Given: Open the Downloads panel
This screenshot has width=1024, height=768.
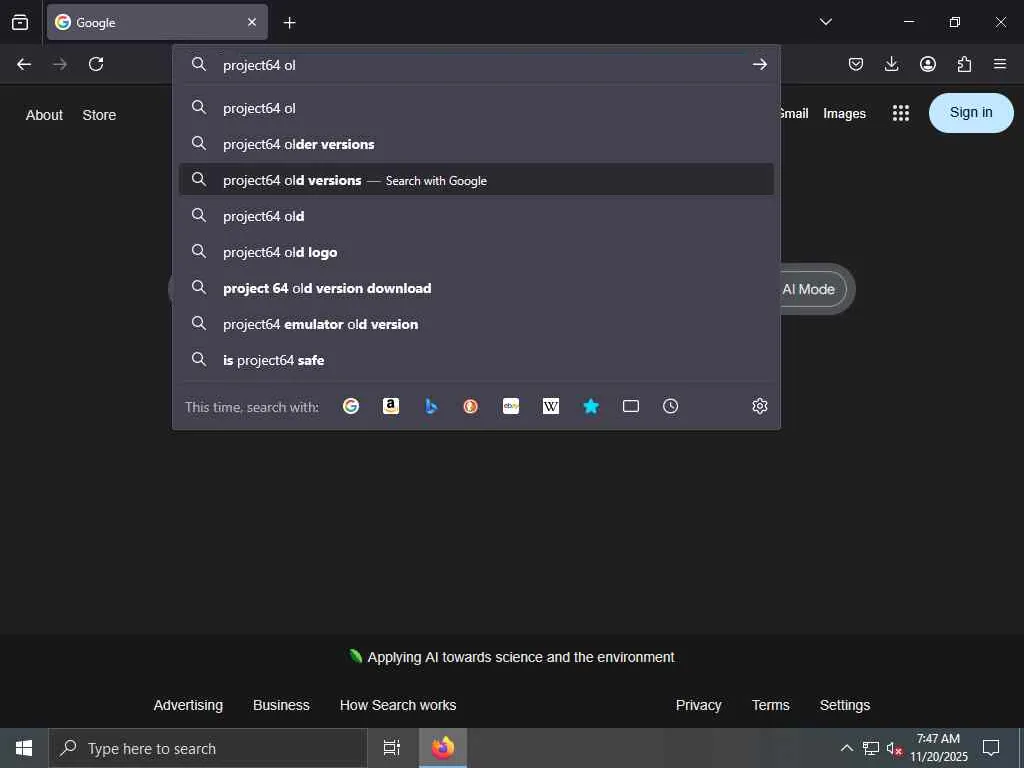Looking at the screenshot, I should coord(891,64).
